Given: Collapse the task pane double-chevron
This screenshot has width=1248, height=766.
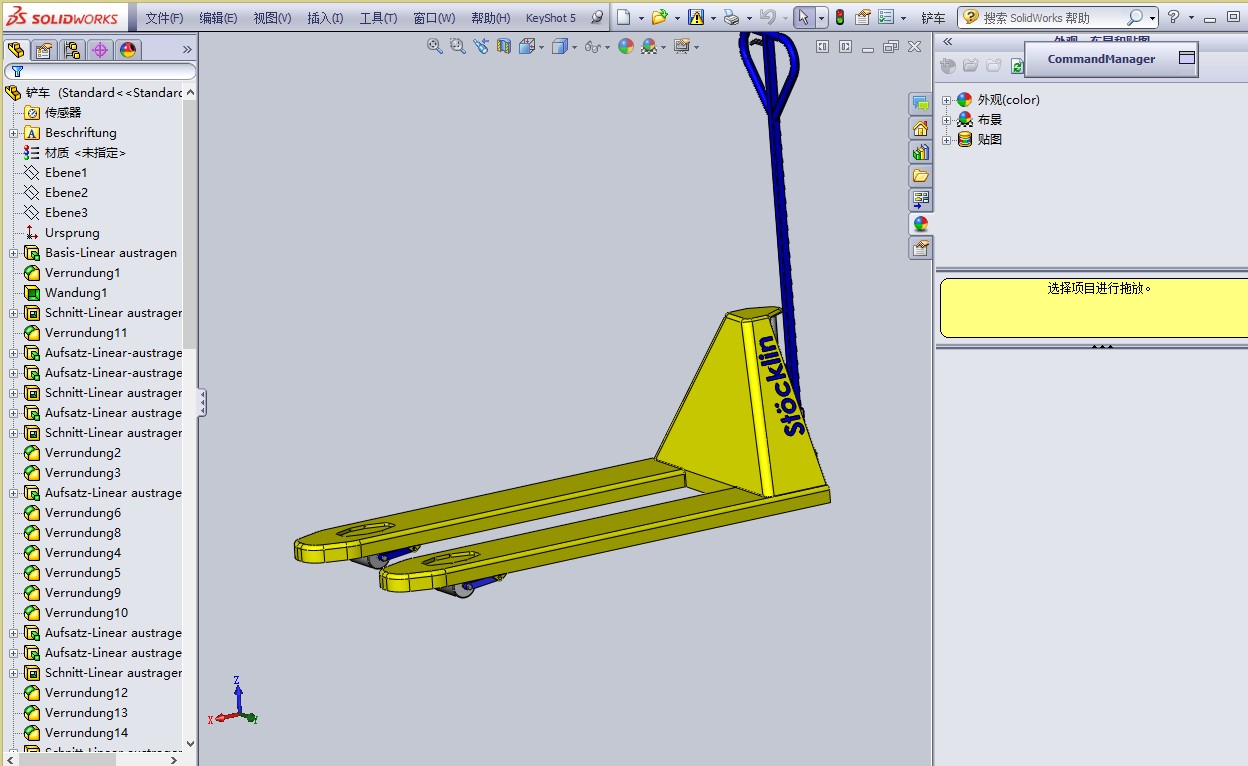Looking at the screenshot, I should coord(948,42).
